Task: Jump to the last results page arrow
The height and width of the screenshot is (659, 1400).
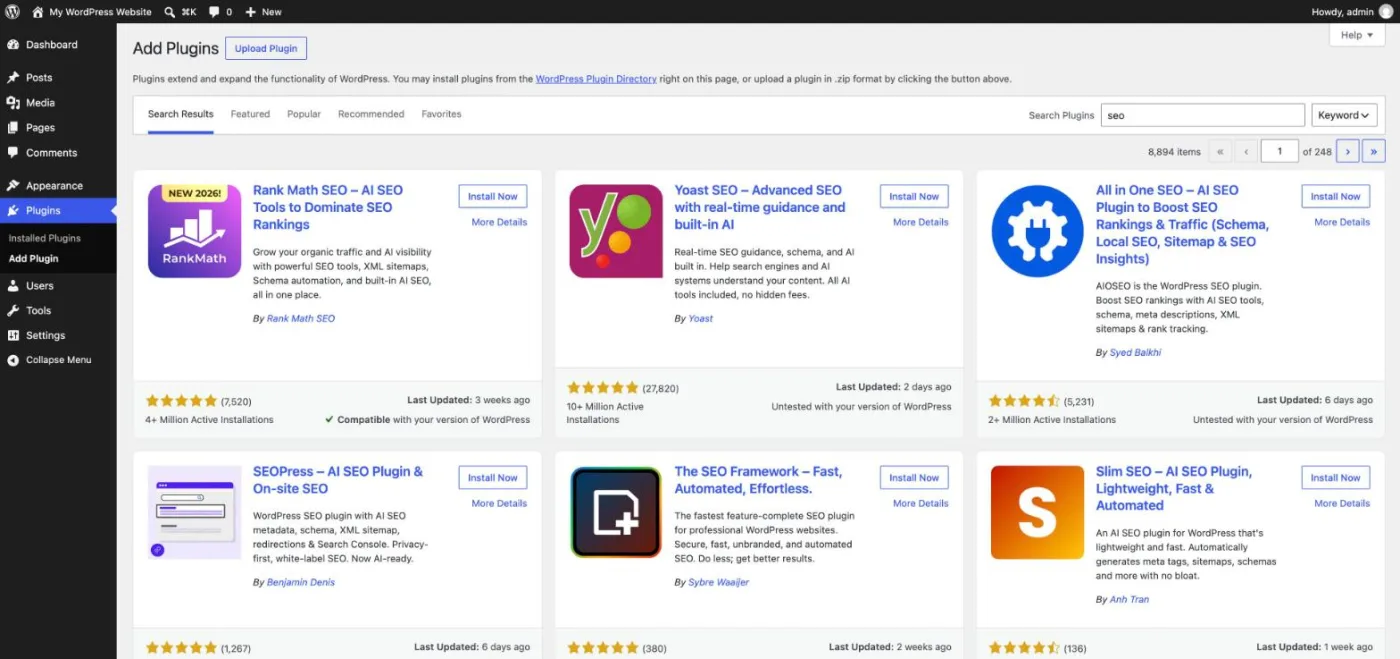Action: point(1374,151)
